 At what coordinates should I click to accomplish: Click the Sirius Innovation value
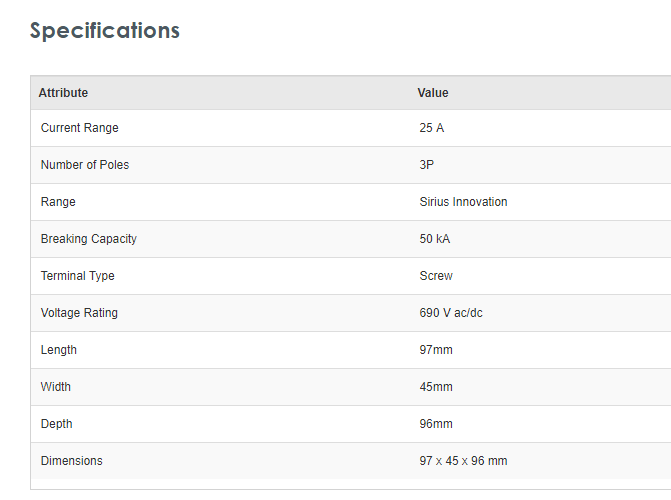tap(463, 202)
